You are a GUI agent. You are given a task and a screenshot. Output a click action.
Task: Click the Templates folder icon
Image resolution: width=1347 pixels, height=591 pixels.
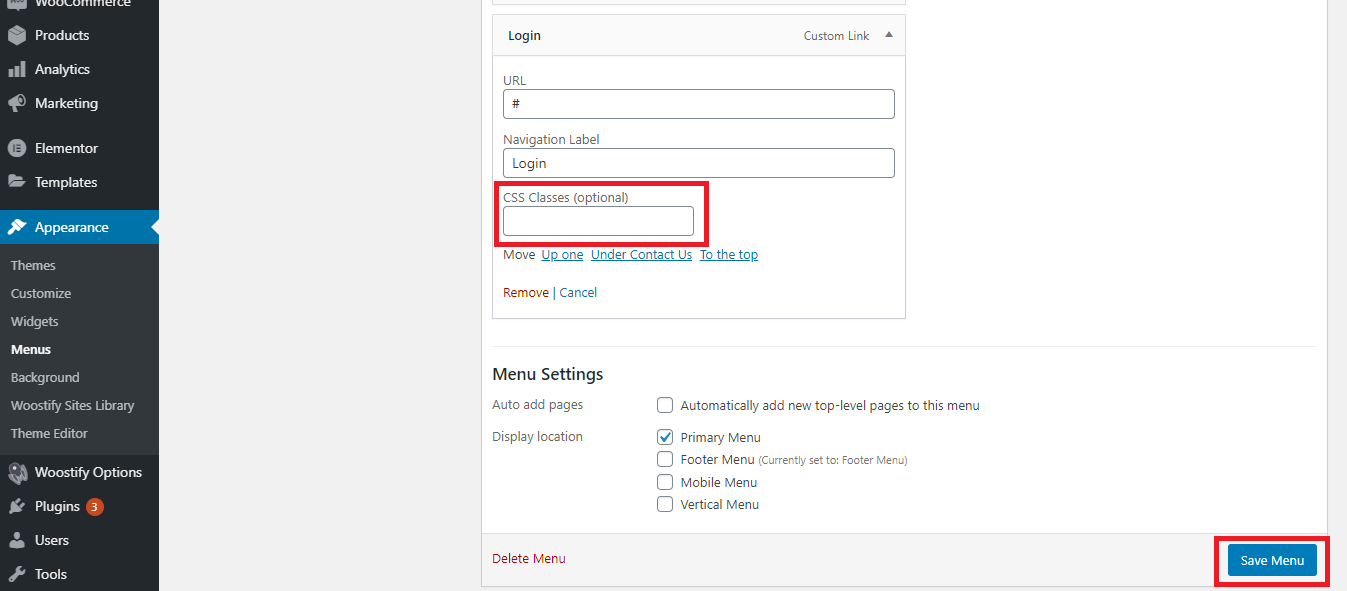(x=17, y=182)
